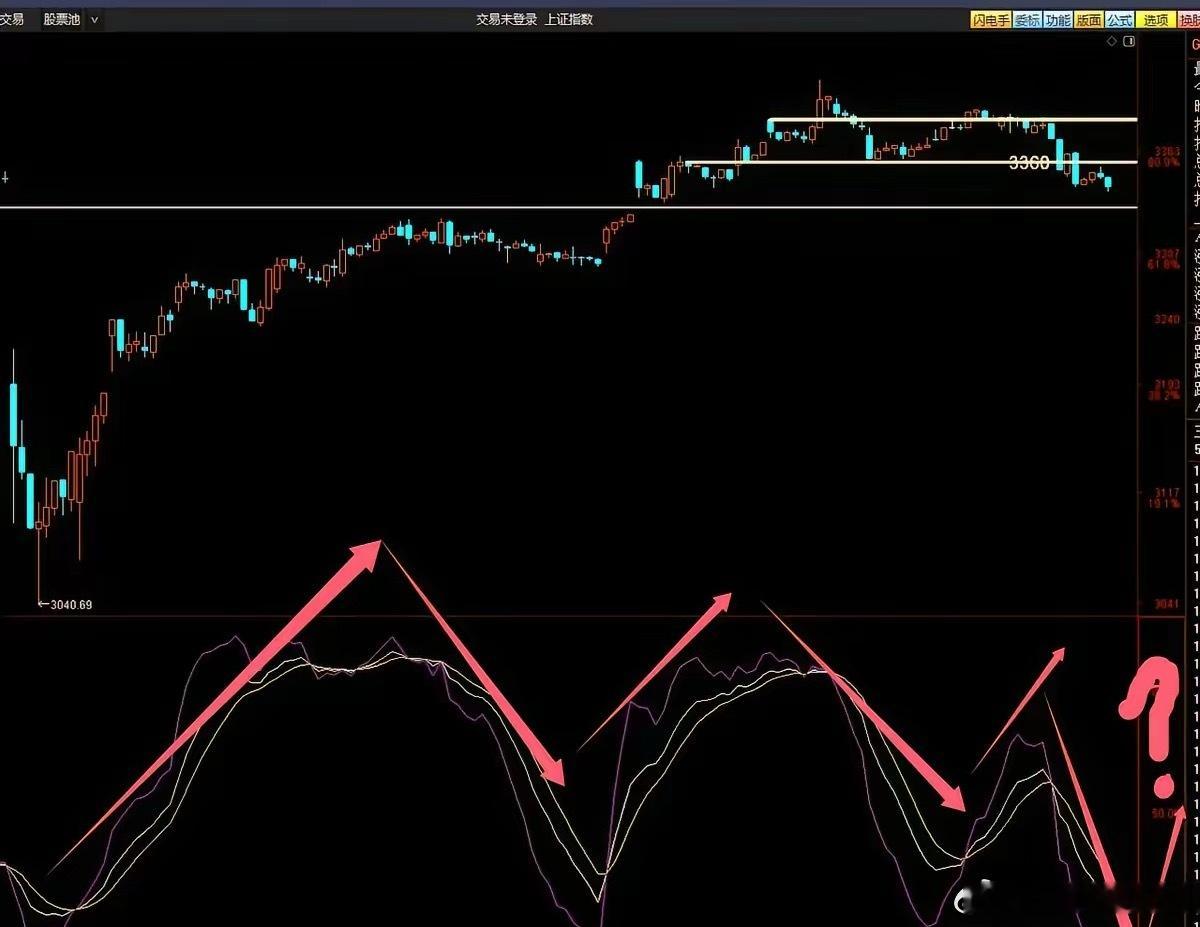Click the 3368 price label on the chart
The width and height of the screenshot is (1200, 927).
click(x=1029, y=162)
